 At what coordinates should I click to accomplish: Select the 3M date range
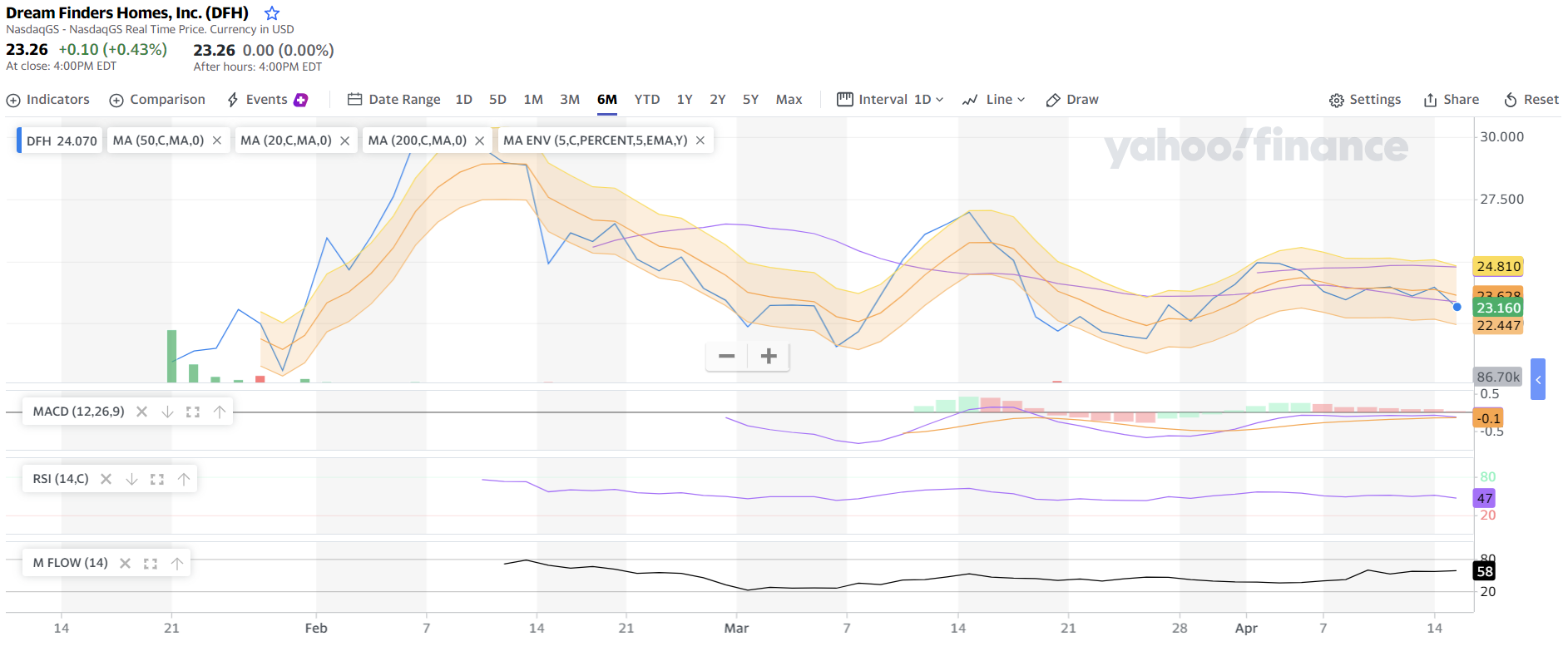click(570, 100)
